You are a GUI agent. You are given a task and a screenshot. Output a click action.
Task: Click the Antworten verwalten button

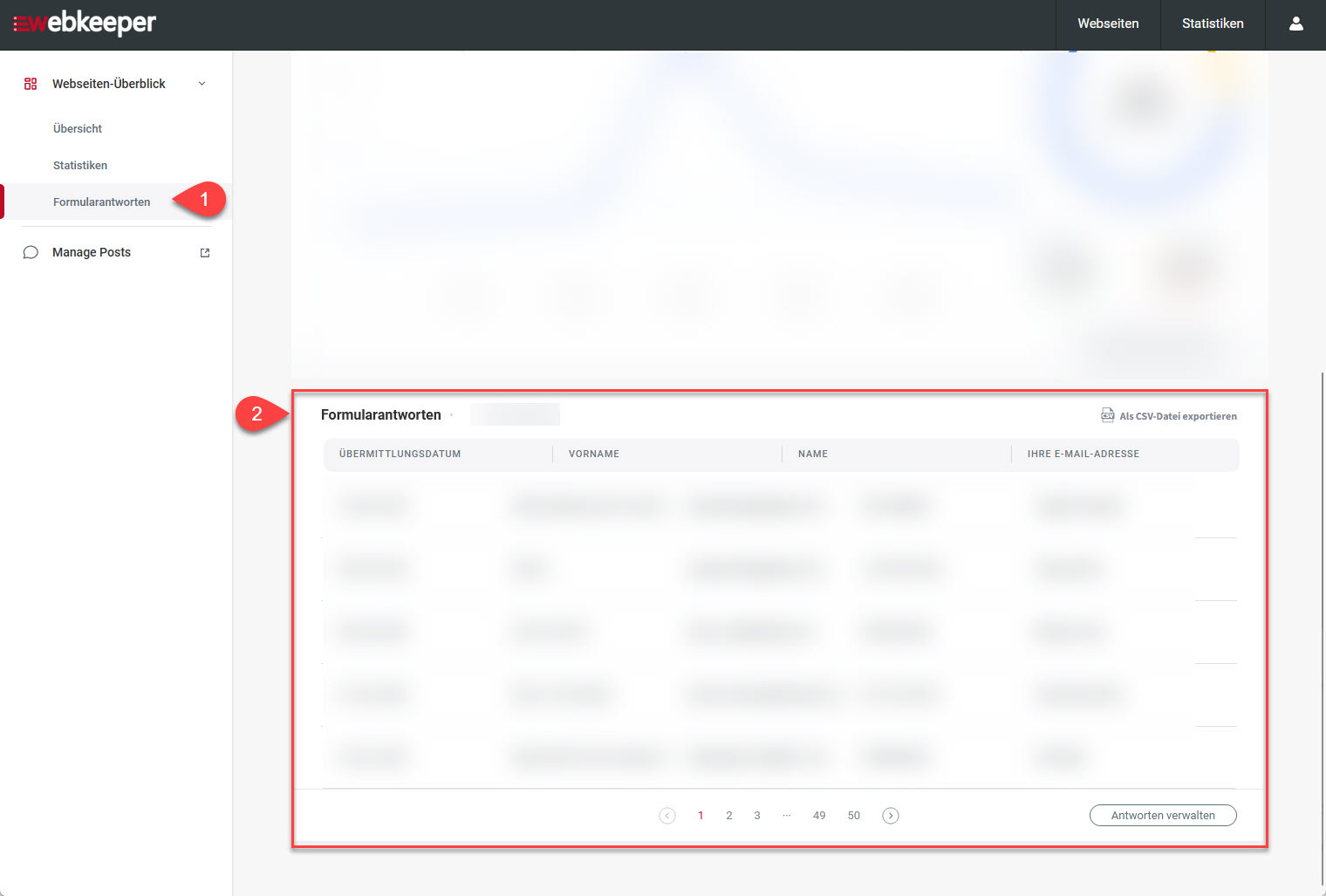1163,815
